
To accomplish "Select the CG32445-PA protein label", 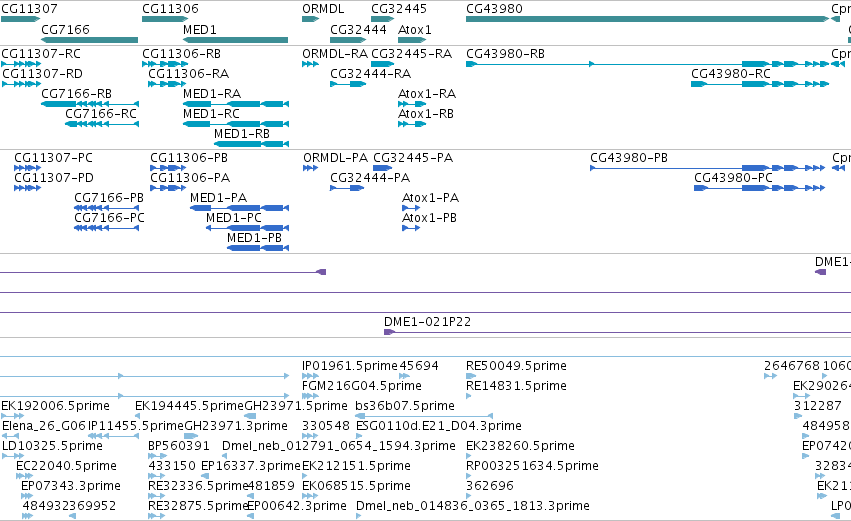I will (413, 158).
